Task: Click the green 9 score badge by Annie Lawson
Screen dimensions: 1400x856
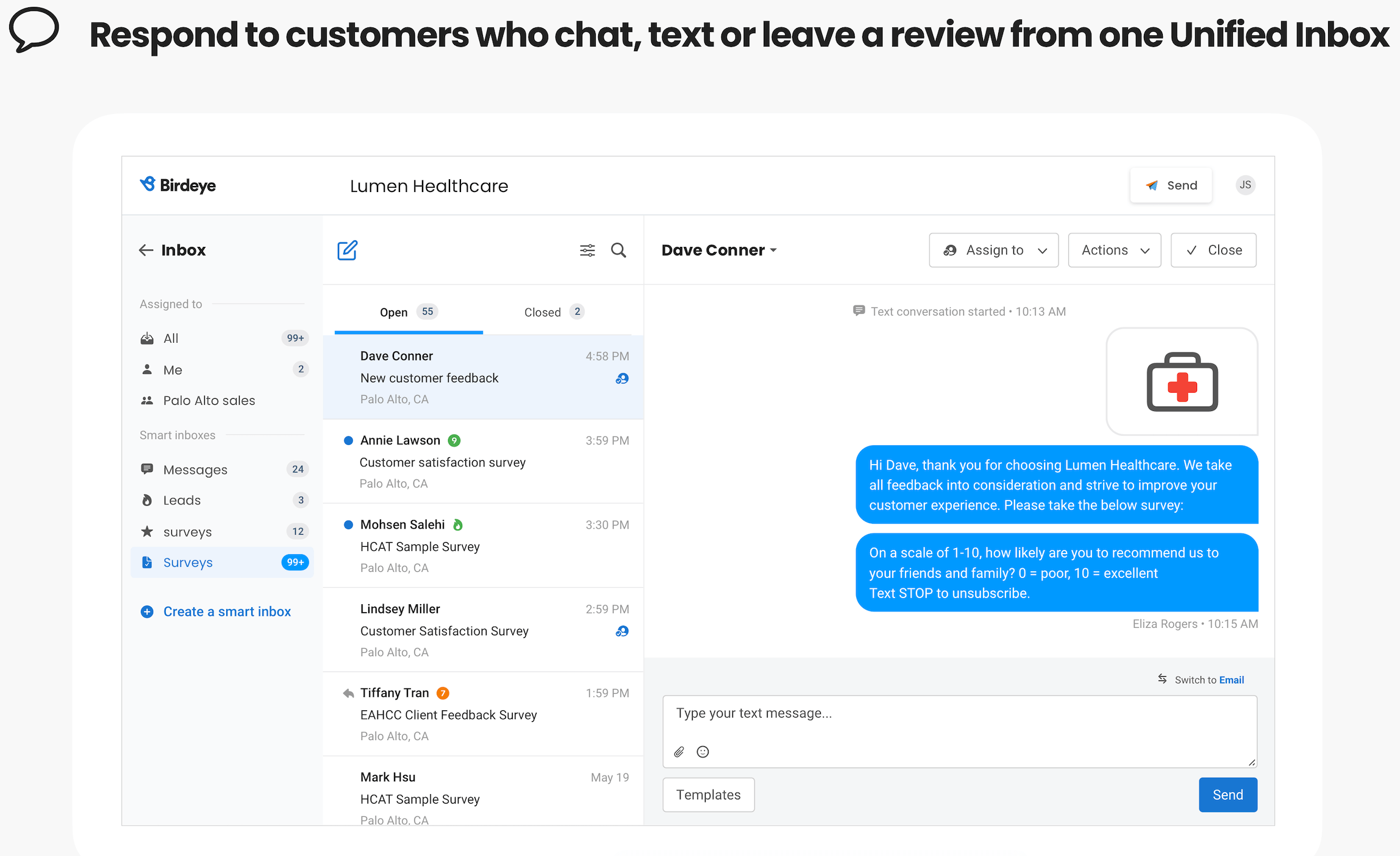Action: point(454,440)
